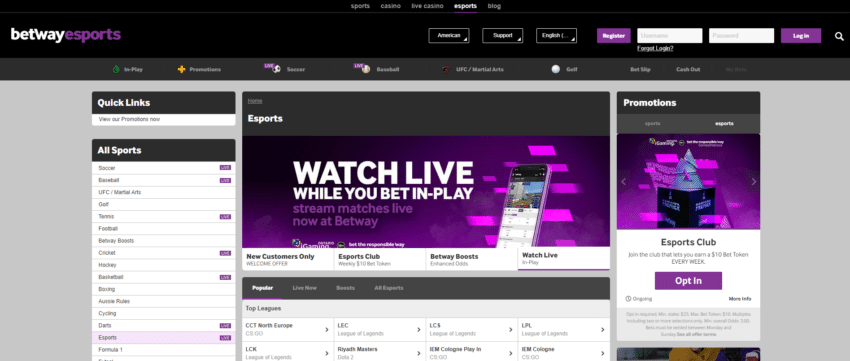Click the UFC / Martial Arts icon
Viewport: 850px width, 361px height.
pos(446,69)
